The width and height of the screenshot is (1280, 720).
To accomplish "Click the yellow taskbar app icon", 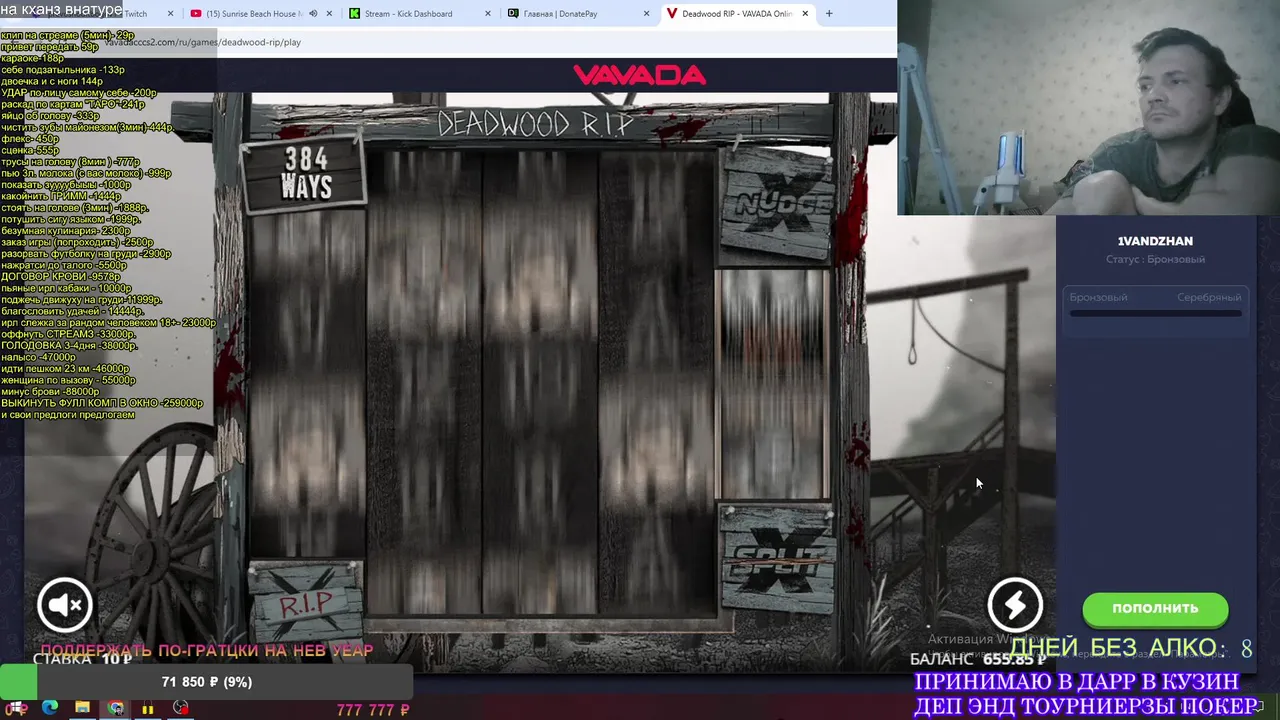I will point(148,708).
